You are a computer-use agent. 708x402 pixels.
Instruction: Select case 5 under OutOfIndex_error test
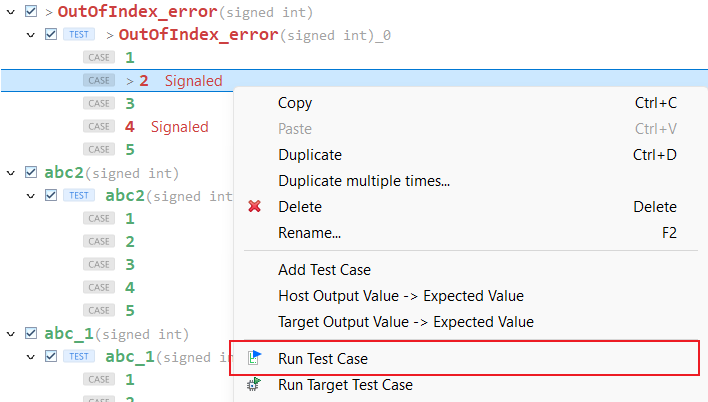point(130,150)
